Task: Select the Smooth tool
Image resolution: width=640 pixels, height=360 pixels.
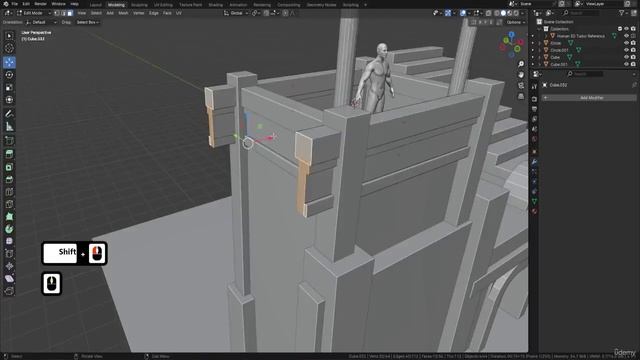Action: 9,241
